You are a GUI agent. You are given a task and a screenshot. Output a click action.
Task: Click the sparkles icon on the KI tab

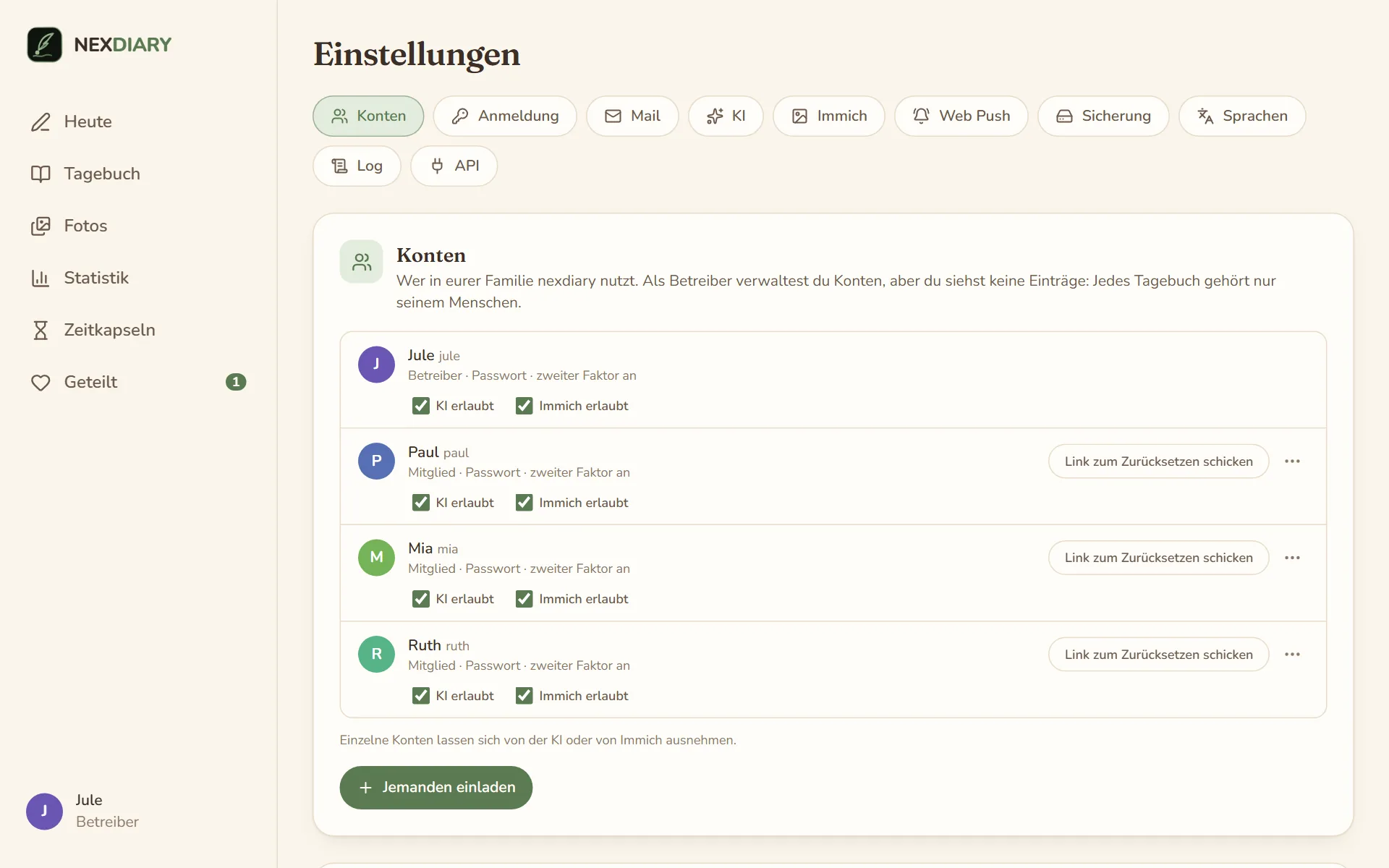point(715,116)
